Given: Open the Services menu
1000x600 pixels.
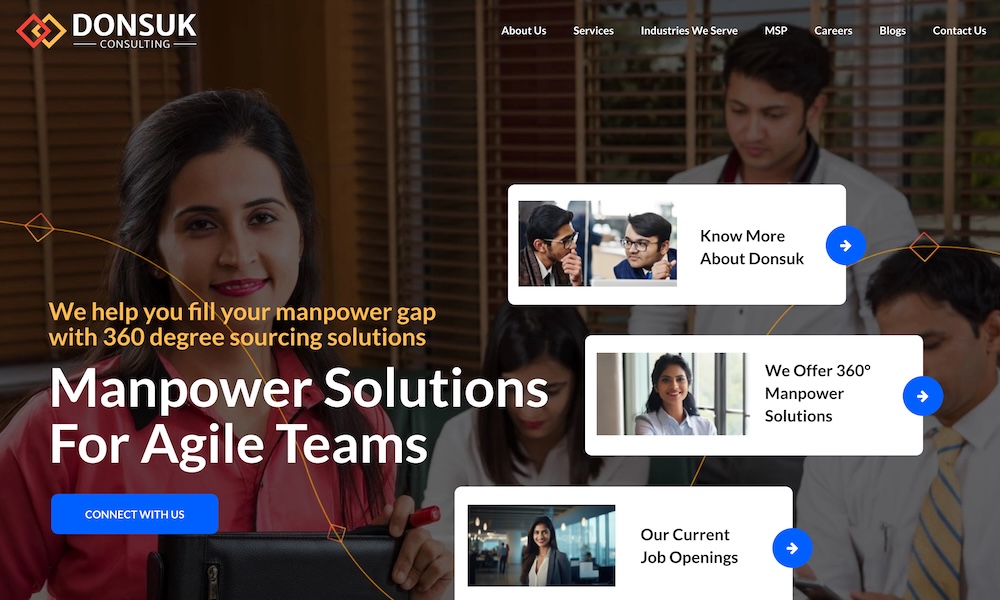Looking at the screenshot, I should (x=593, y=31).
